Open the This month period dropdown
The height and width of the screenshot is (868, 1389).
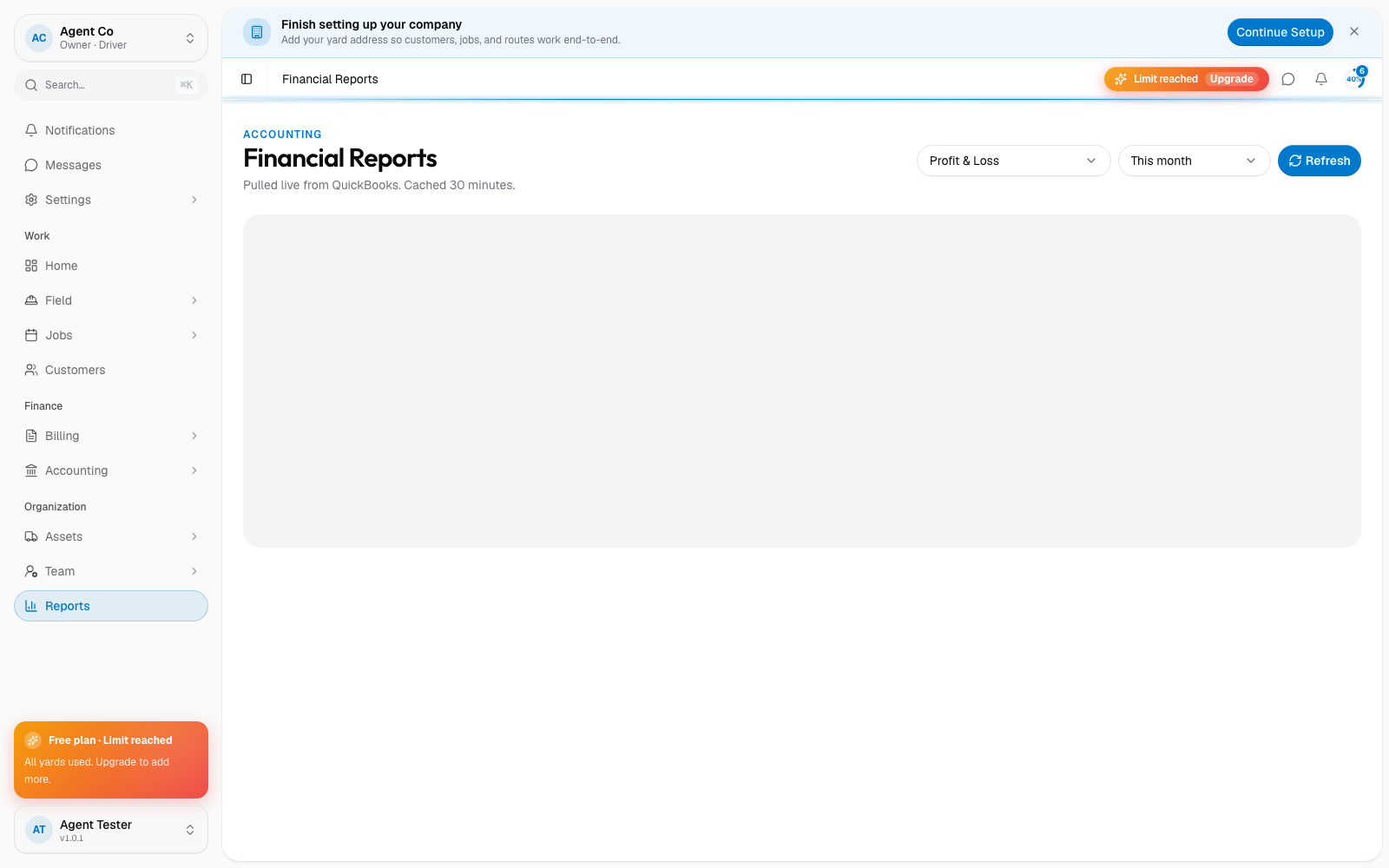(x=1194, y=161)
